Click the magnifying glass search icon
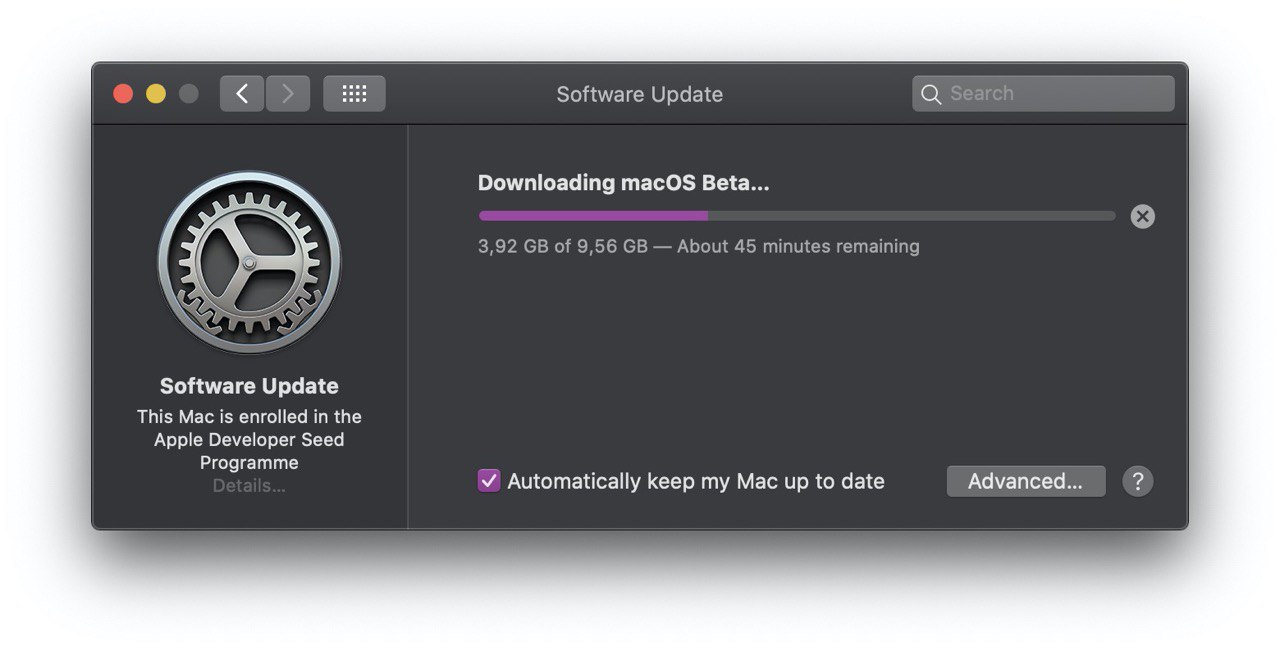Image resolution: width=1280 pixels, height=651 pixels. (x=931, y=94)
